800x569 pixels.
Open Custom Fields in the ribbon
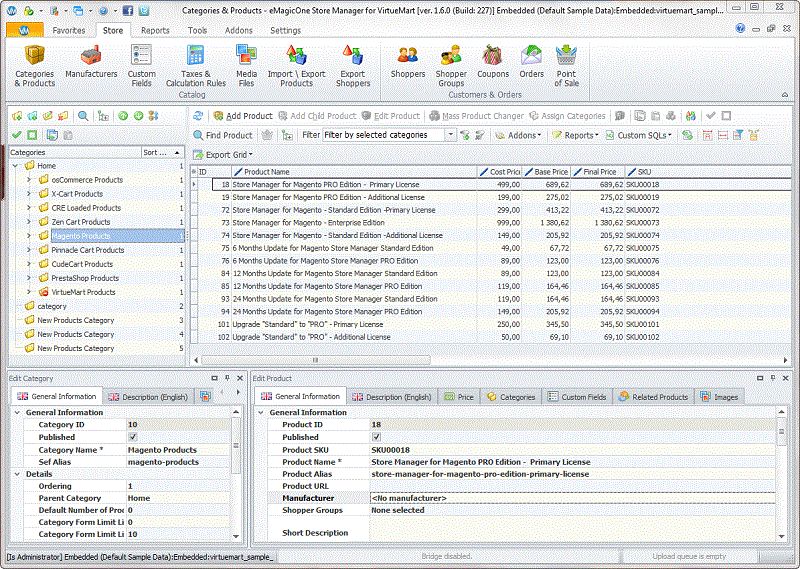[141, 66]
